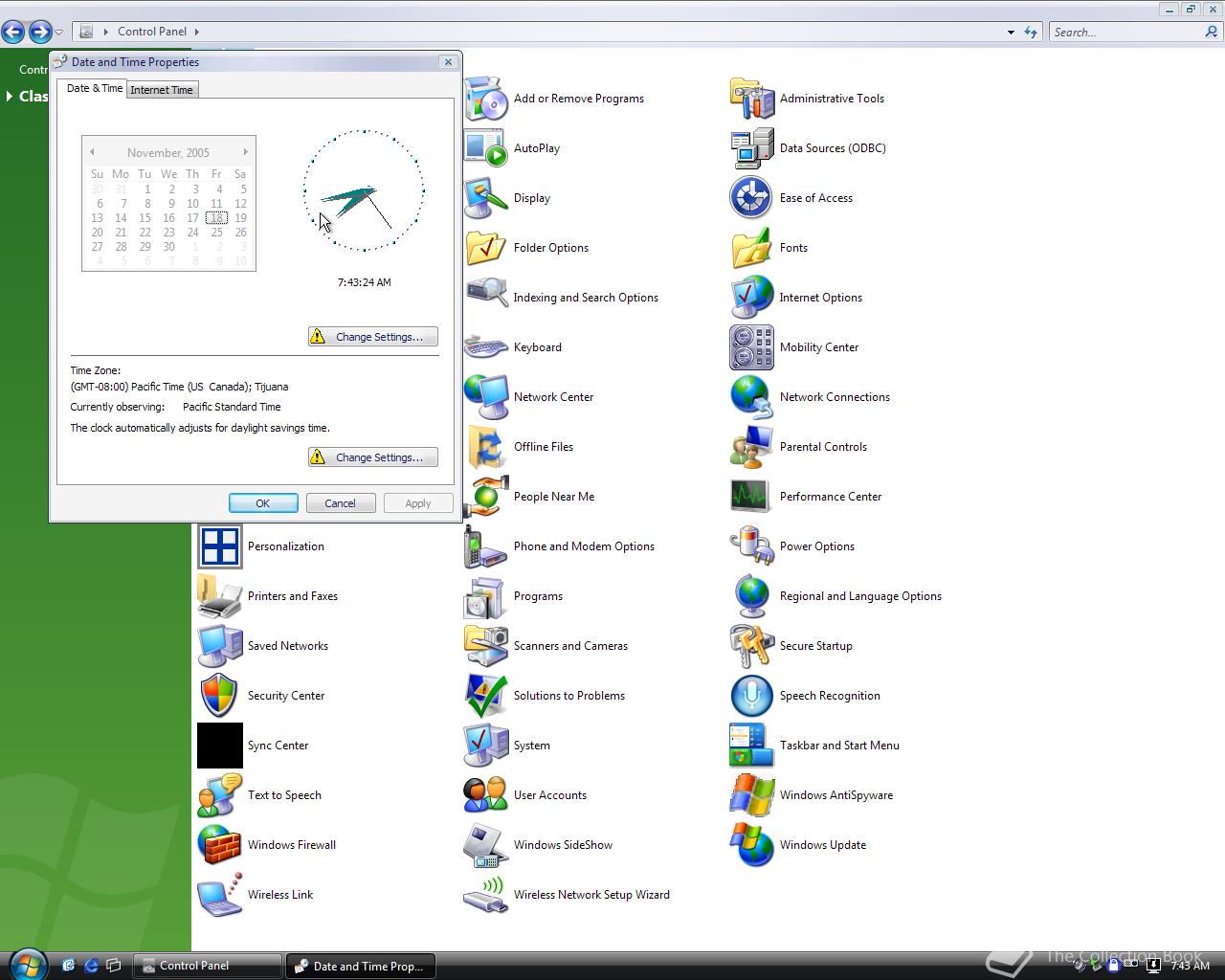1225x980 pixels.
Task: Open the Text to Speech icon
Action: click(220, 794)
